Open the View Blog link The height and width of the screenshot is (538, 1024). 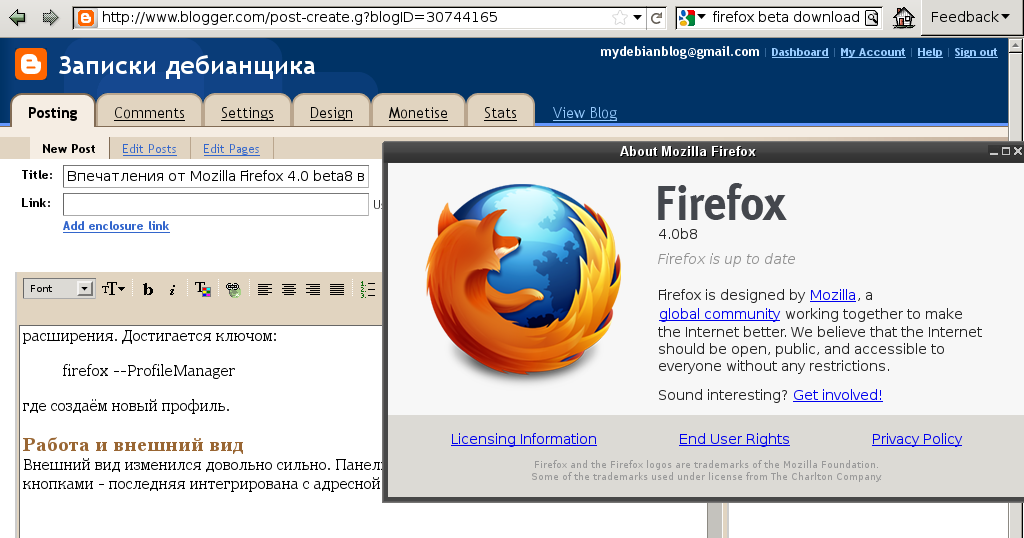(x=584, y=113)
